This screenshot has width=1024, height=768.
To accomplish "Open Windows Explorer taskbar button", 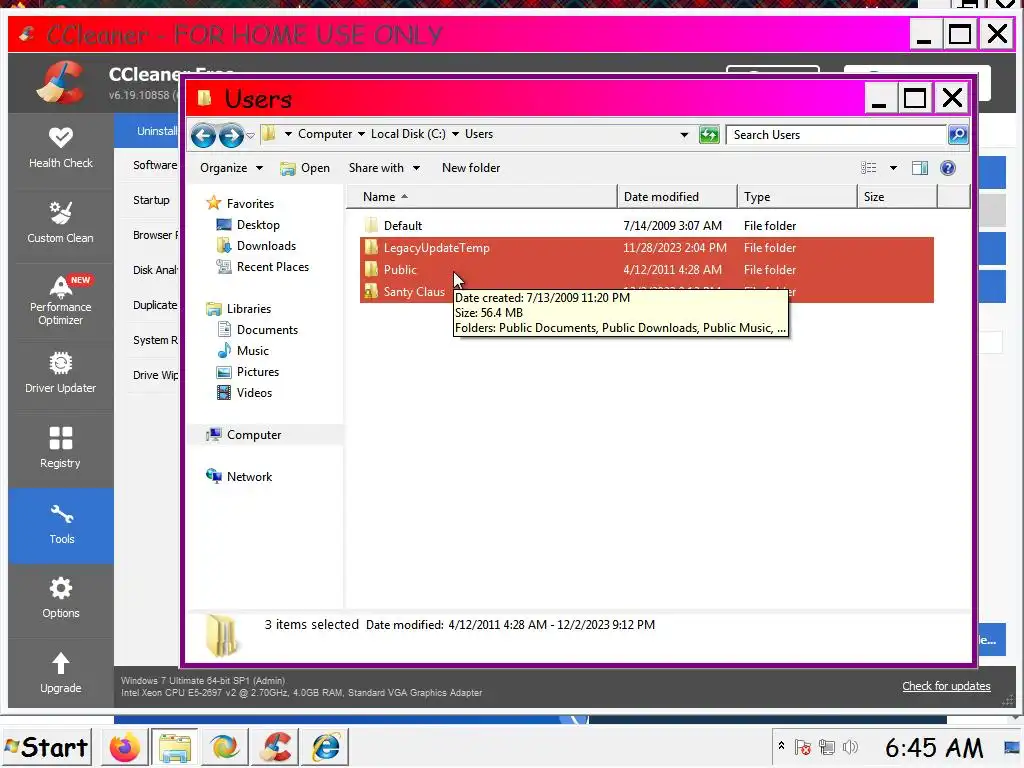I will pyautogui.click(x=175, y=747).
